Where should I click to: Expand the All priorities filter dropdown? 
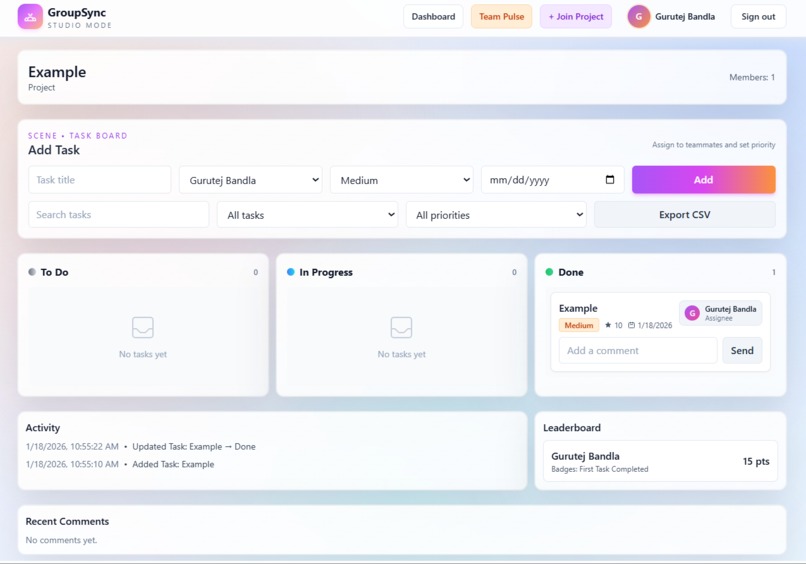(497, 215)
